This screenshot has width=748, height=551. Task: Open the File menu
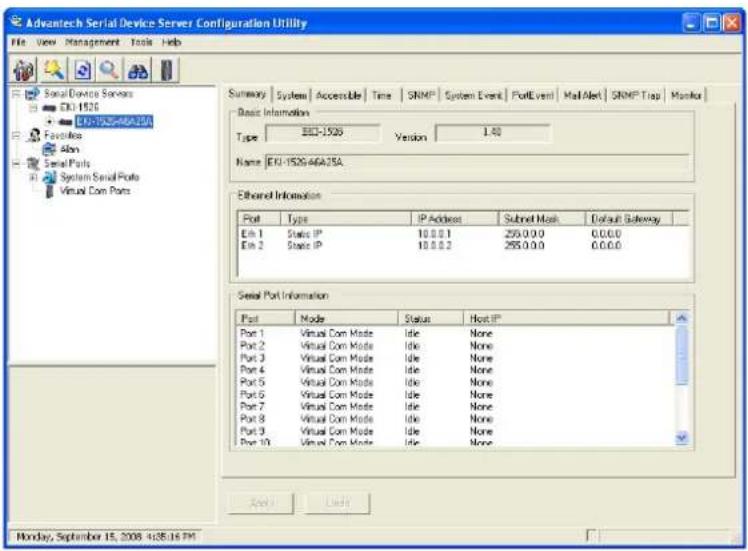click(x=18, y=42)
